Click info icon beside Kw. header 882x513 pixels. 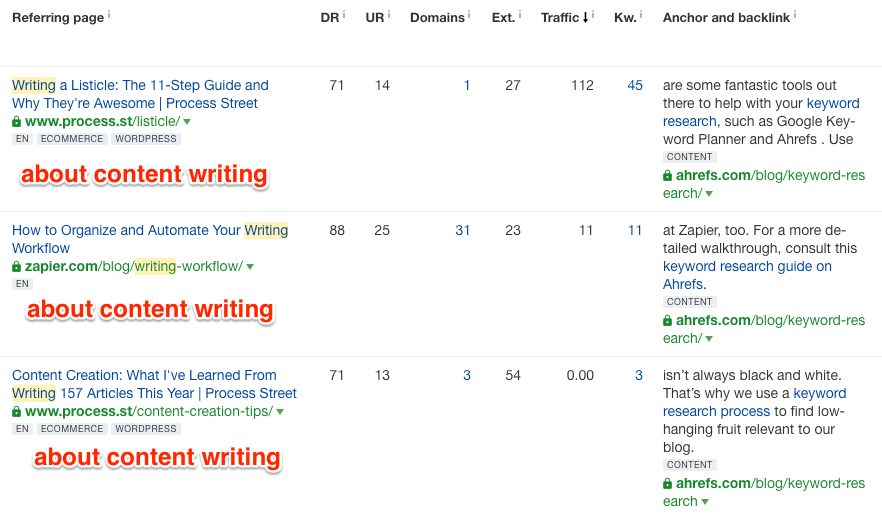click(x=641, y=15)
